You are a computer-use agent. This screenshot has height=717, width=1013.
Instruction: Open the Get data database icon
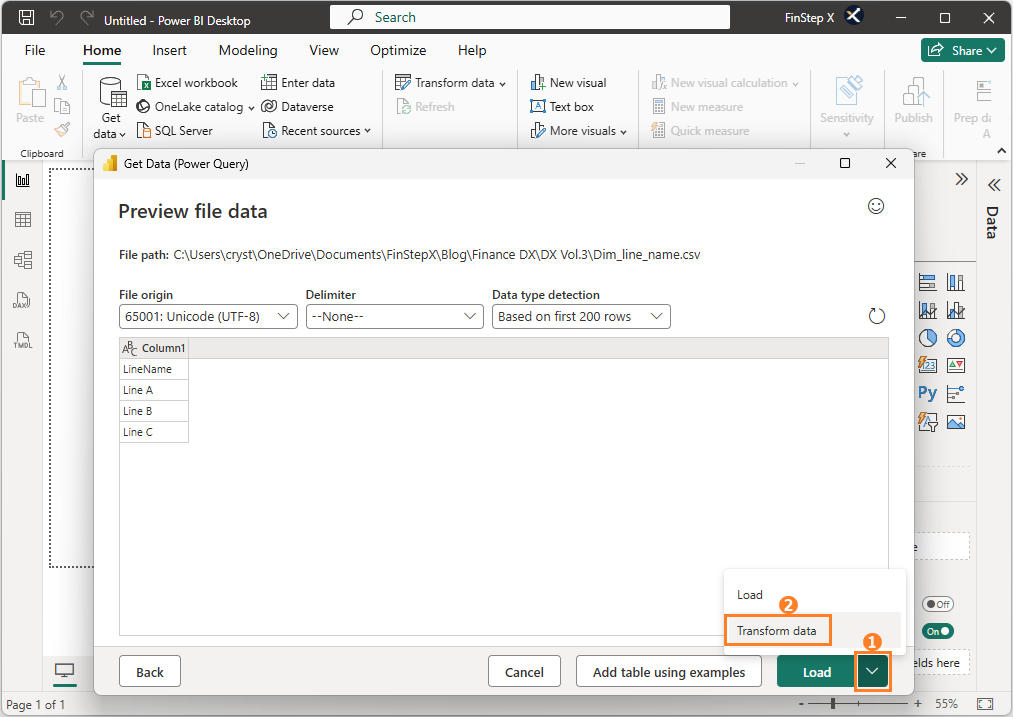coord(112,93)
